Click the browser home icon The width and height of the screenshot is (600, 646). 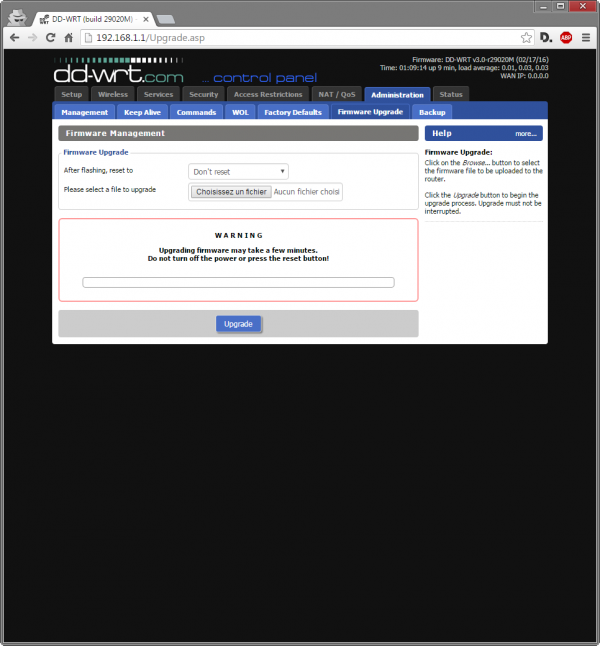pyautogui.click(x=68, y=37)
